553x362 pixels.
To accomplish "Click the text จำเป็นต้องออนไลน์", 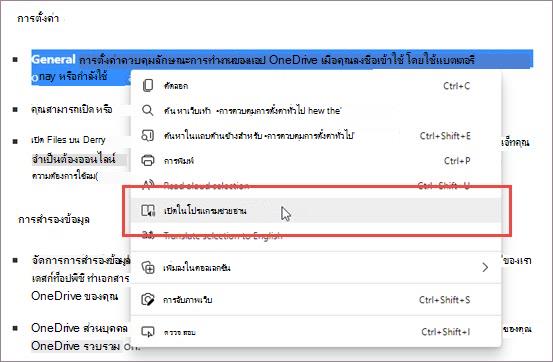I will click(73, 159).
